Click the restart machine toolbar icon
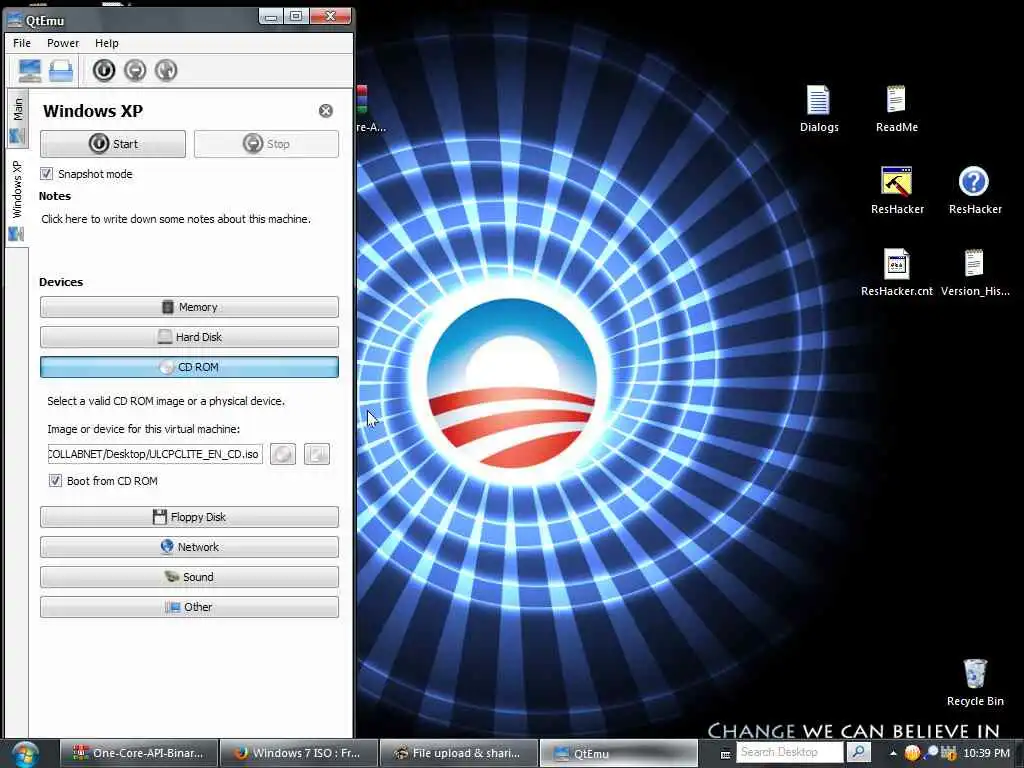Viewport: 1024px width, 768px height. [166, 70]
